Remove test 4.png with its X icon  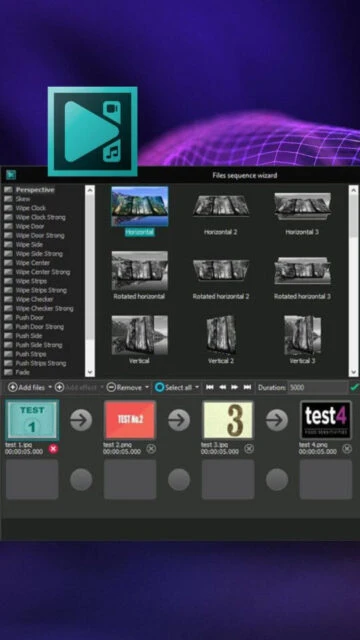click(347, 449)
